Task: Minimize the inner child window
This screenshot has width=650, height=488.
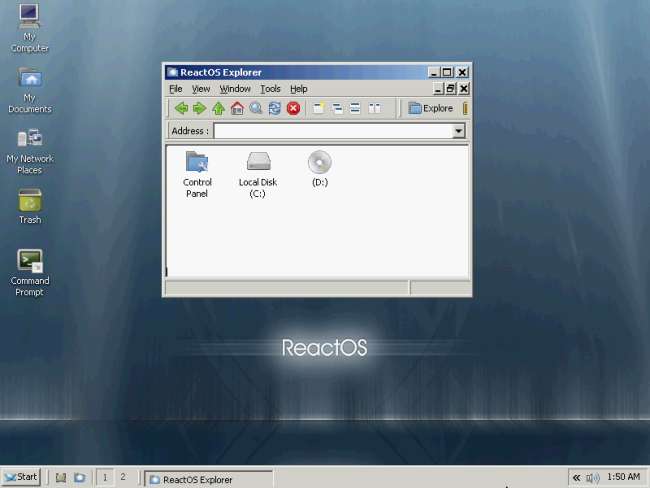Action: click(438, 89)
